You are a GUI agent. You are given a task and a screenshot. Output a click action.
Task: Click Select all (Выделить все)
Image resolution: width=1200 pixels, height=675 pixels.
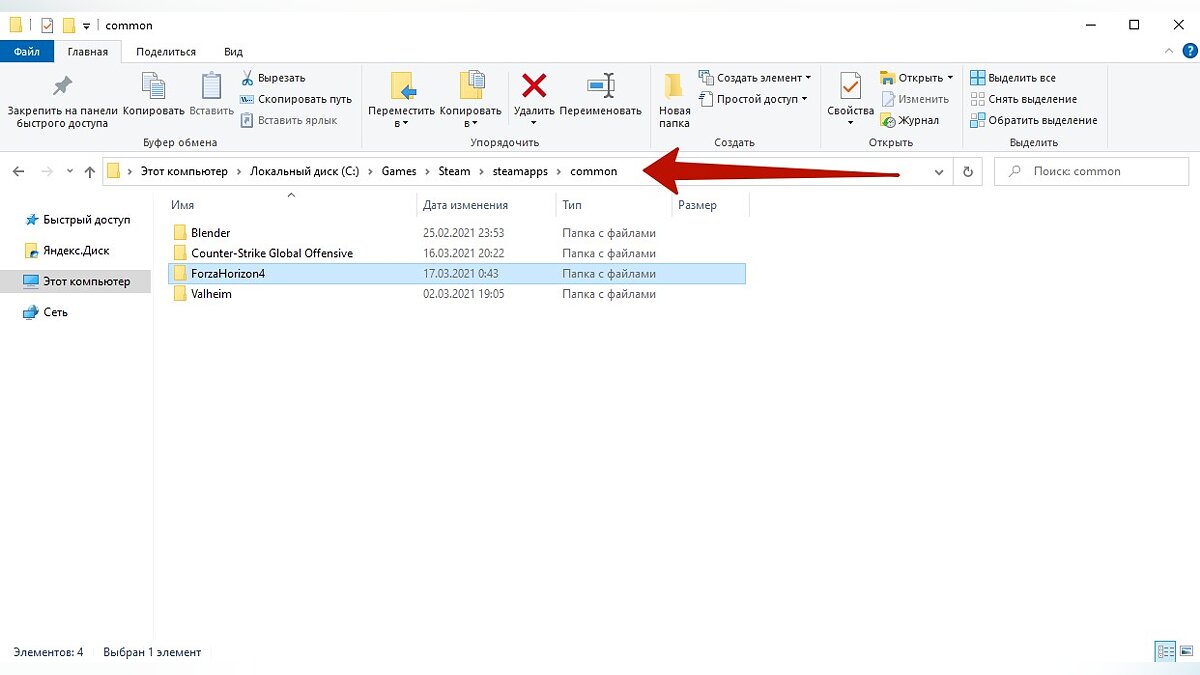tap(1012, 78)
